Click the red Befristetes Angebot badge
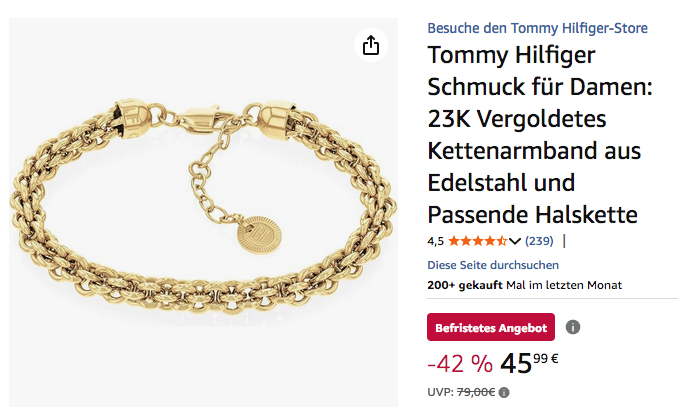Viewport: 694px width, 413px height. pyautogui.click(x=490, y=327)
